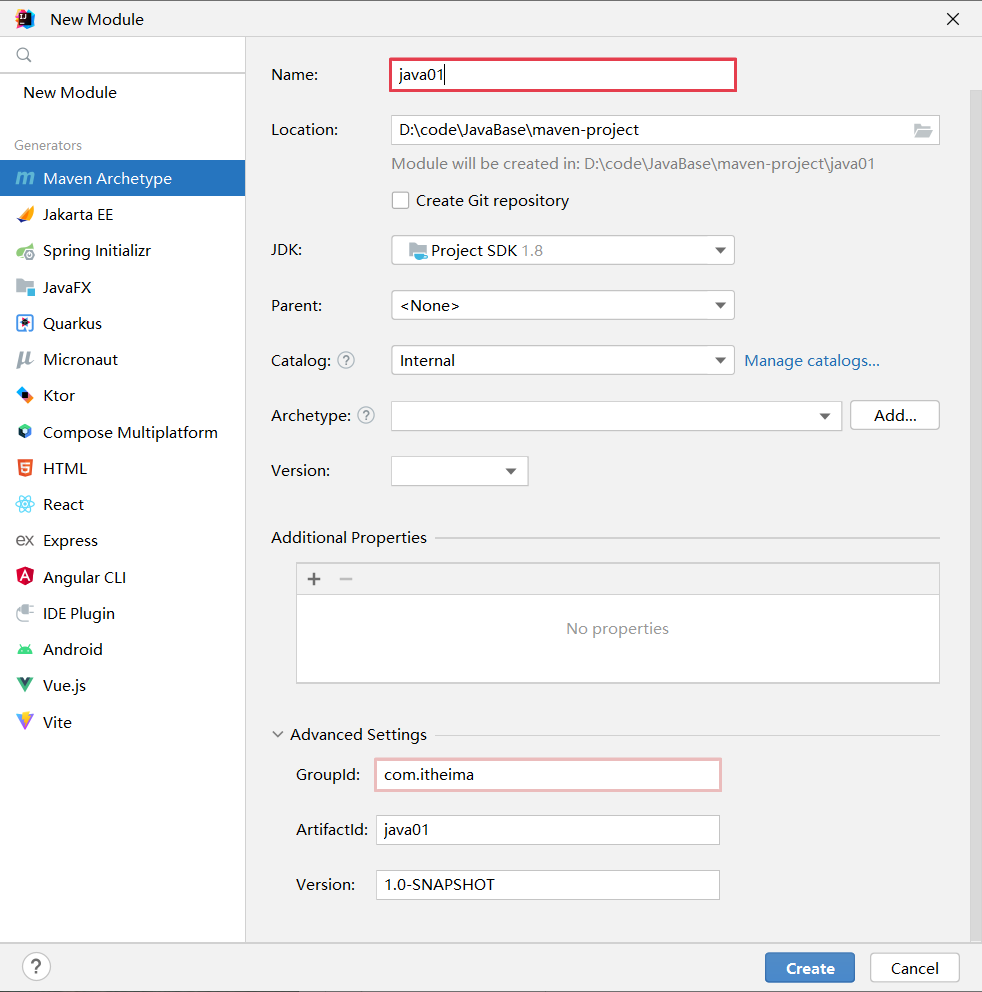Viewport: 982px width, 992px height.
Task: Open the JDK Project SDK dropdown
Action: tap(562, 250)
